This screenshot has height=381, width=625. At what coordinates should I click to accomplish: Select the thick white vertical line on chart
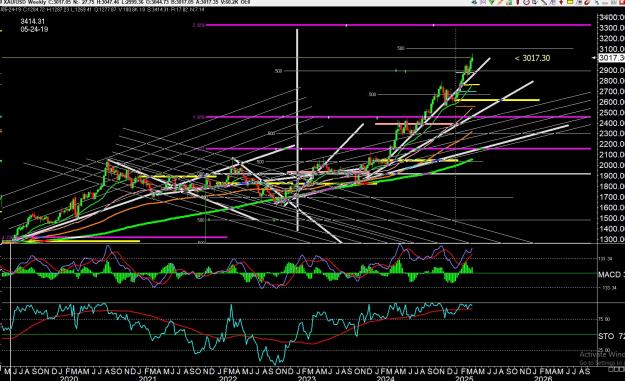(x=297, y=130)
